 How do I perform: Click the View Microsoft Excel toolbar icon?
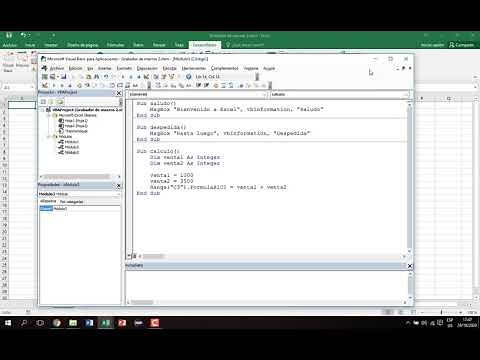click(x=45, y=77)
